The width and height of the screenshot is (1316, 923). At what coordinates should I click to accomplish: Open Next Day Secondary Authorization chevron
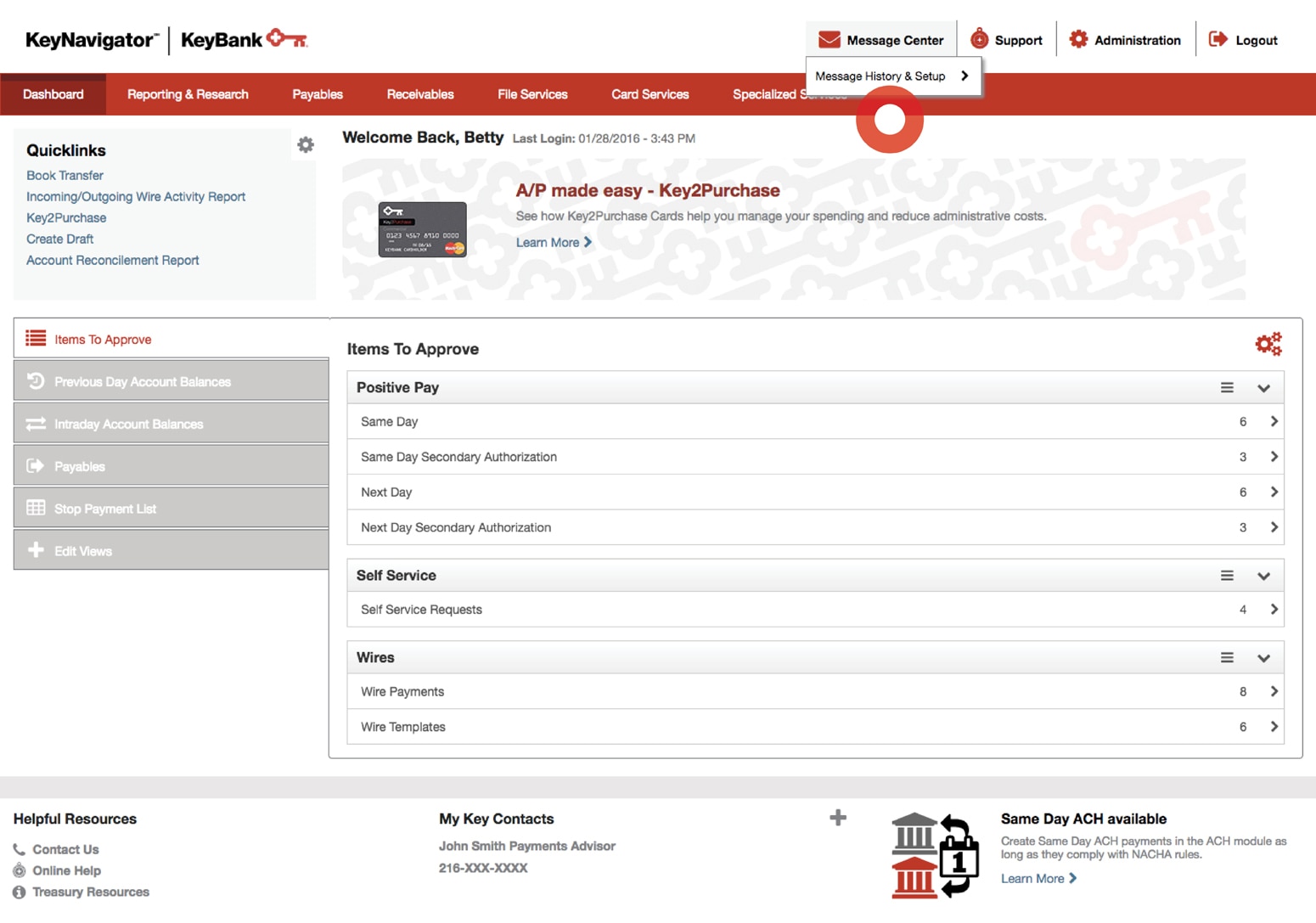pos(1274,527)
